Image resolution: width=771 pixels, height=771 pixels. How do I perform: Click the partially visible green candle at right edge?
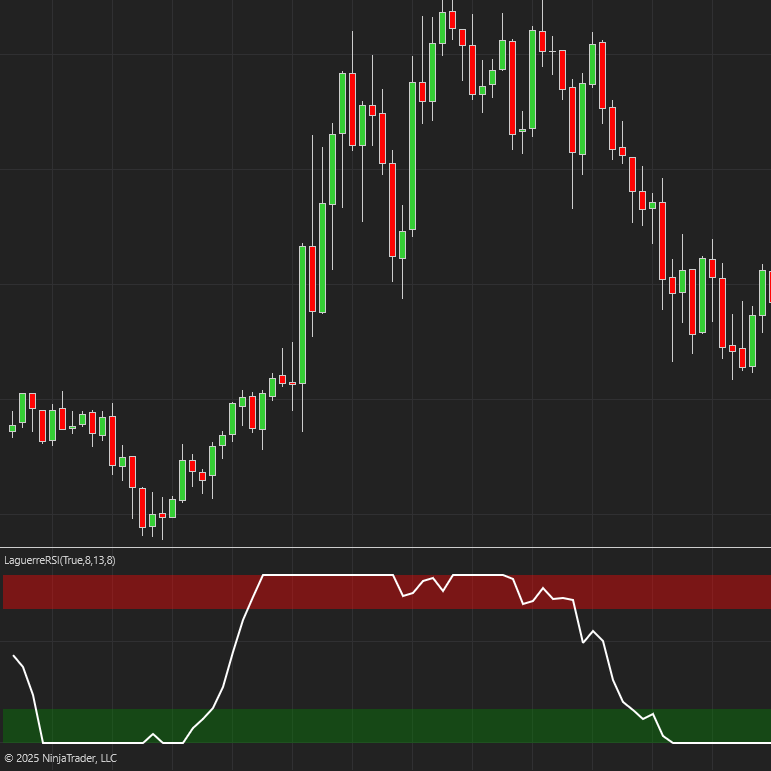(x=763, y=293)
